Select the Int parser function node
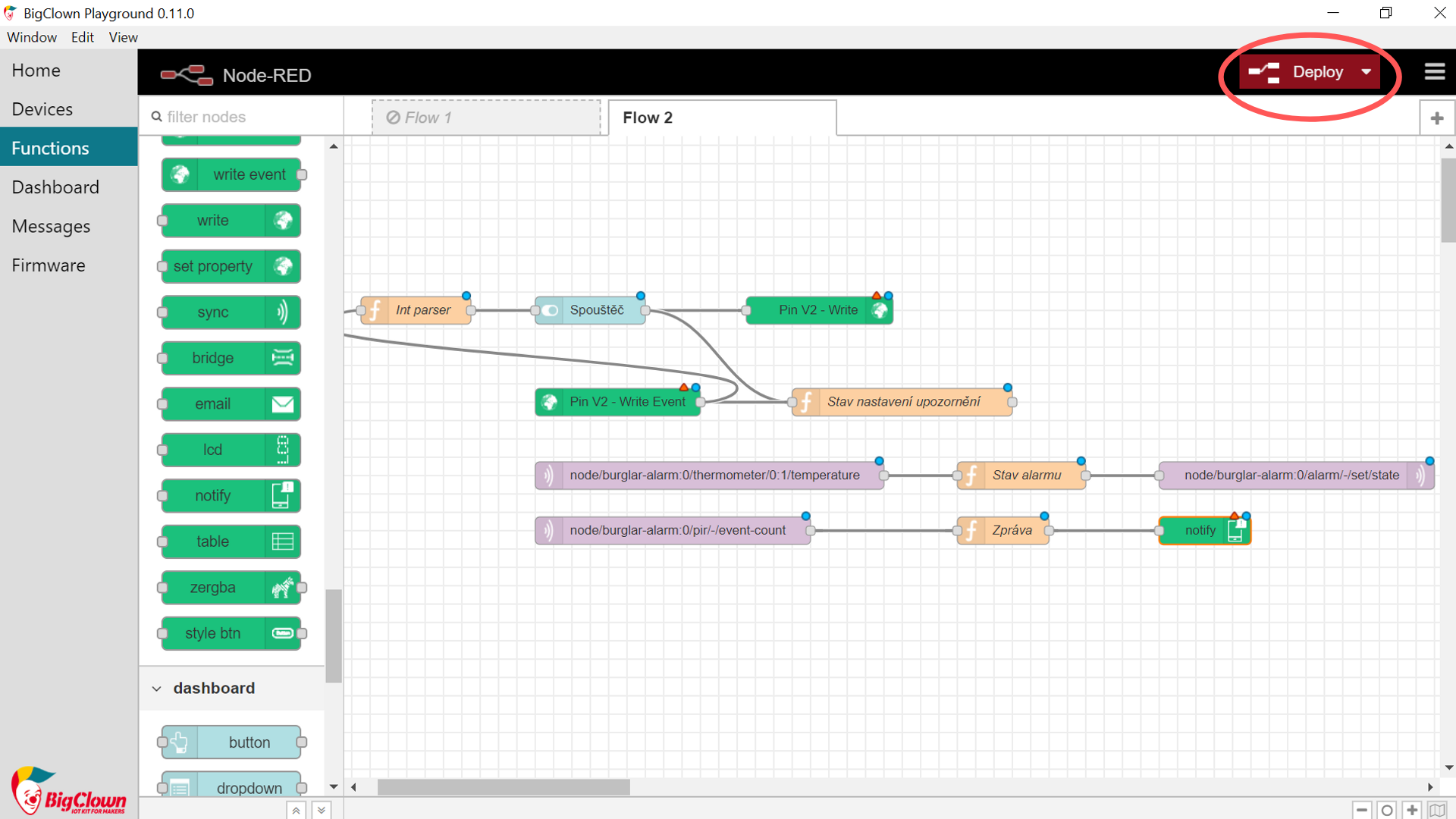This screenshot has height=819, width=1456. click(x=416, y=310)
